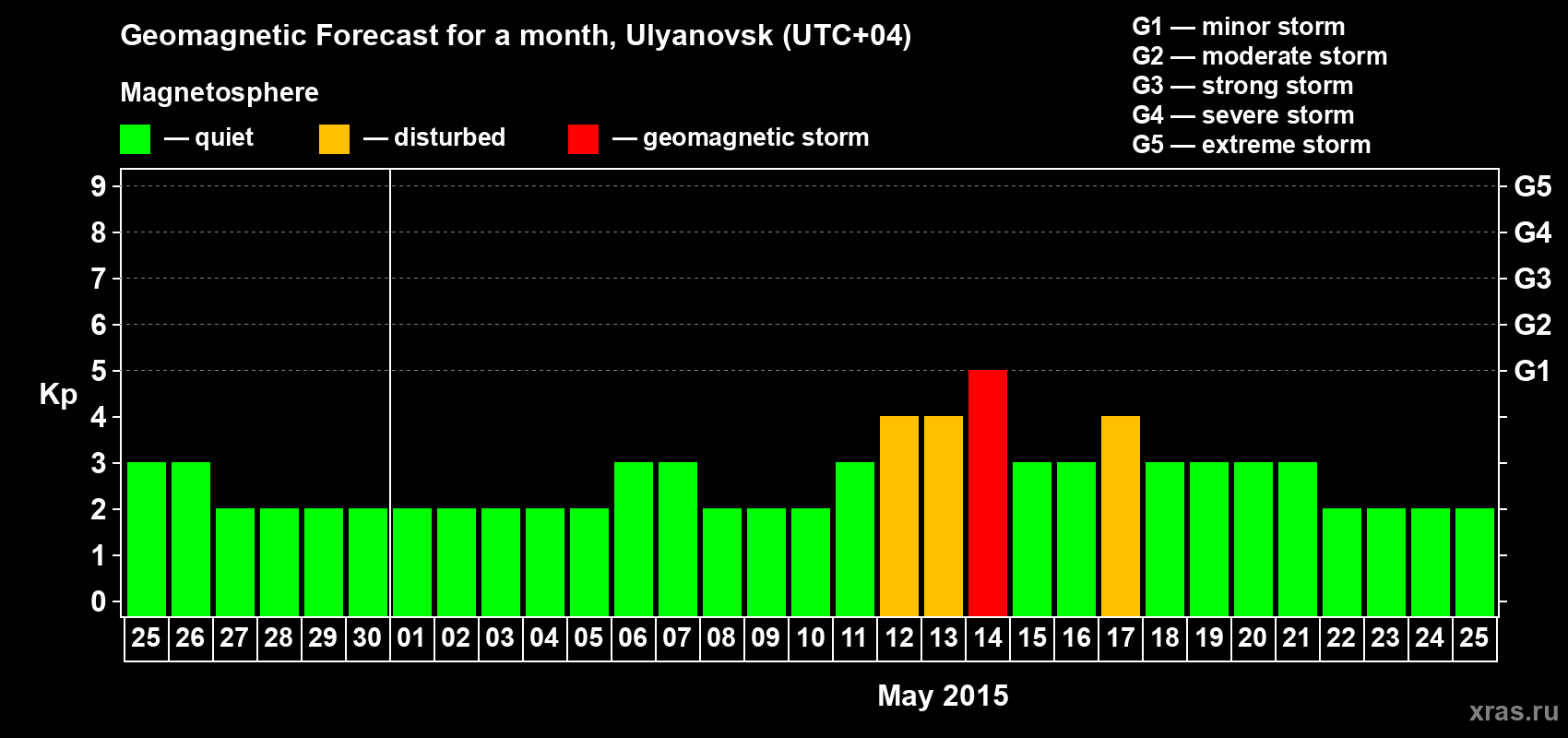This screenshot has width=1568, height=738.
Task: Click 'G1 — minor storm' legend line
Action: [x=1239, y=27]
